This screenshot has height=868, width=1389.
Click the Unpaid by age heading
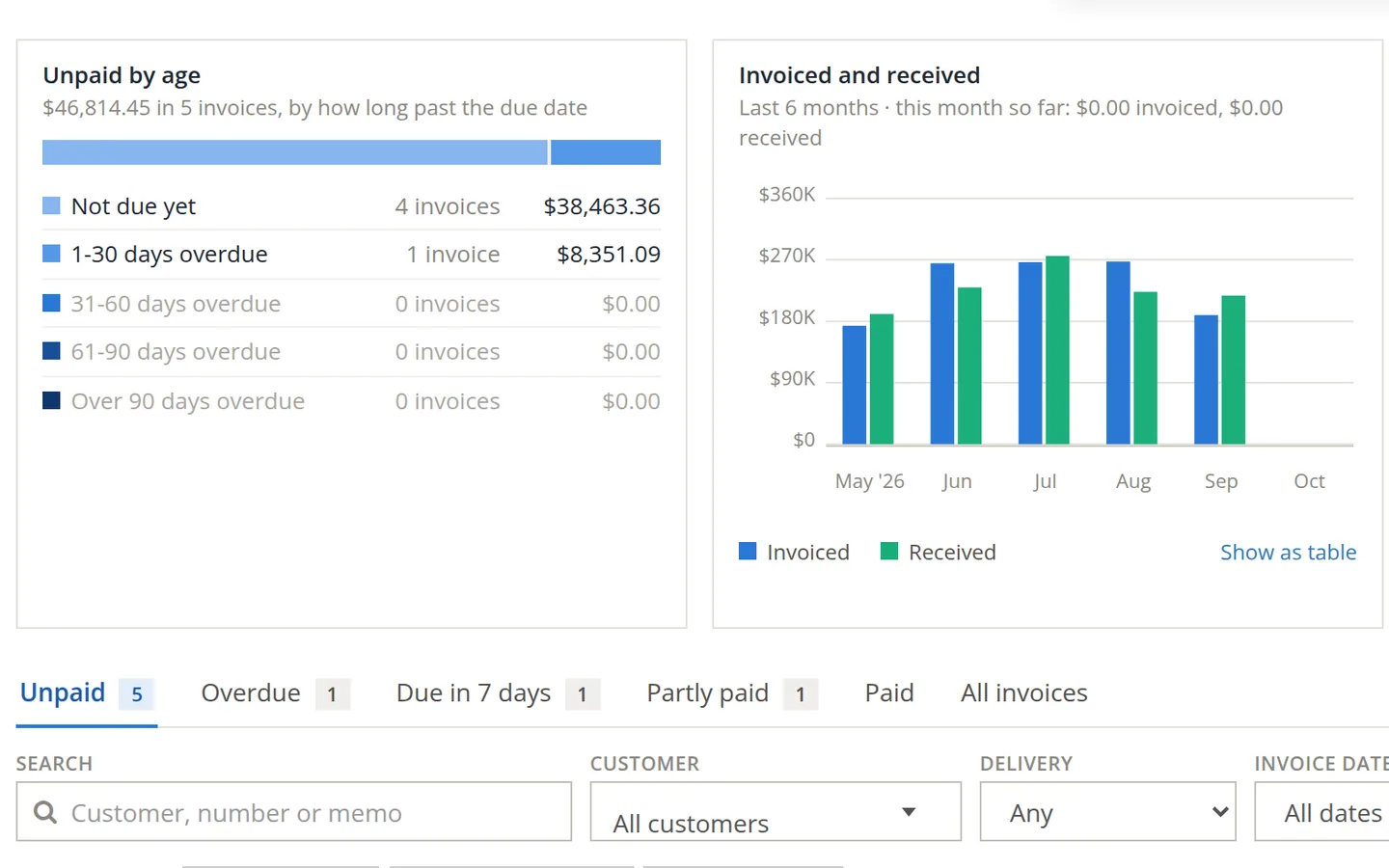coord(122,75)
